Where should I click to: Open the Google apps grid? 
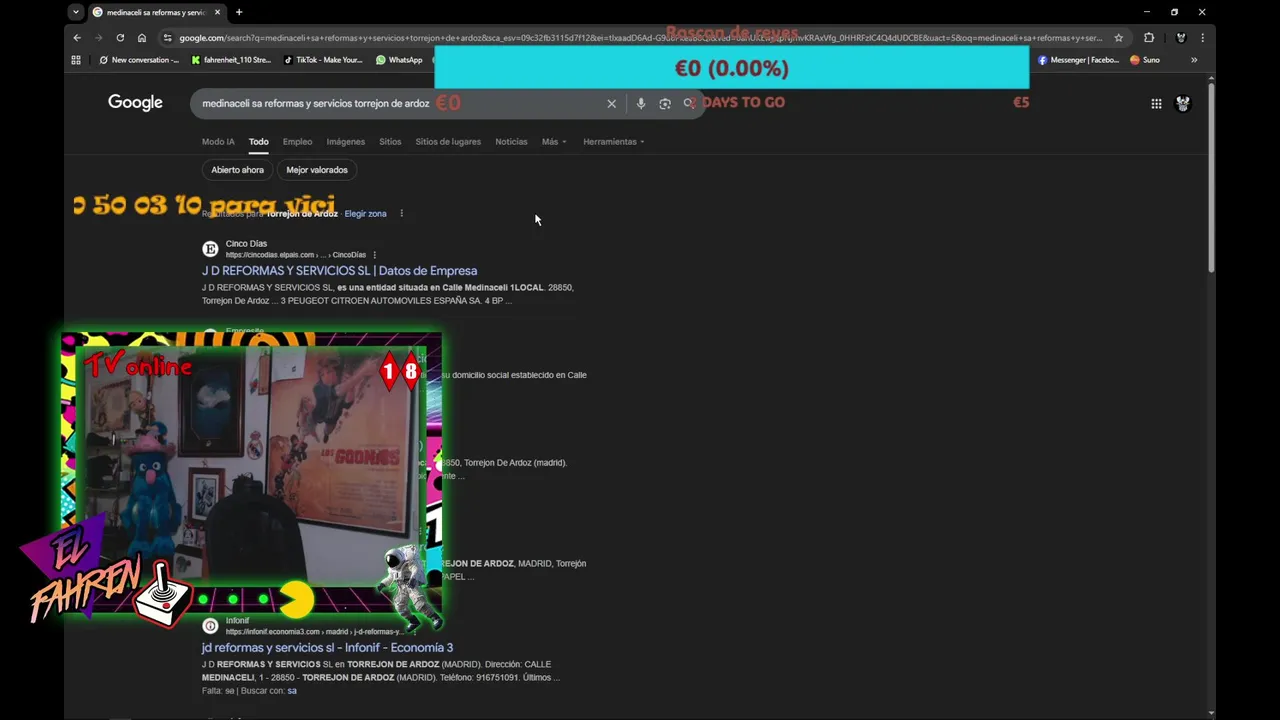(1156, 103)
